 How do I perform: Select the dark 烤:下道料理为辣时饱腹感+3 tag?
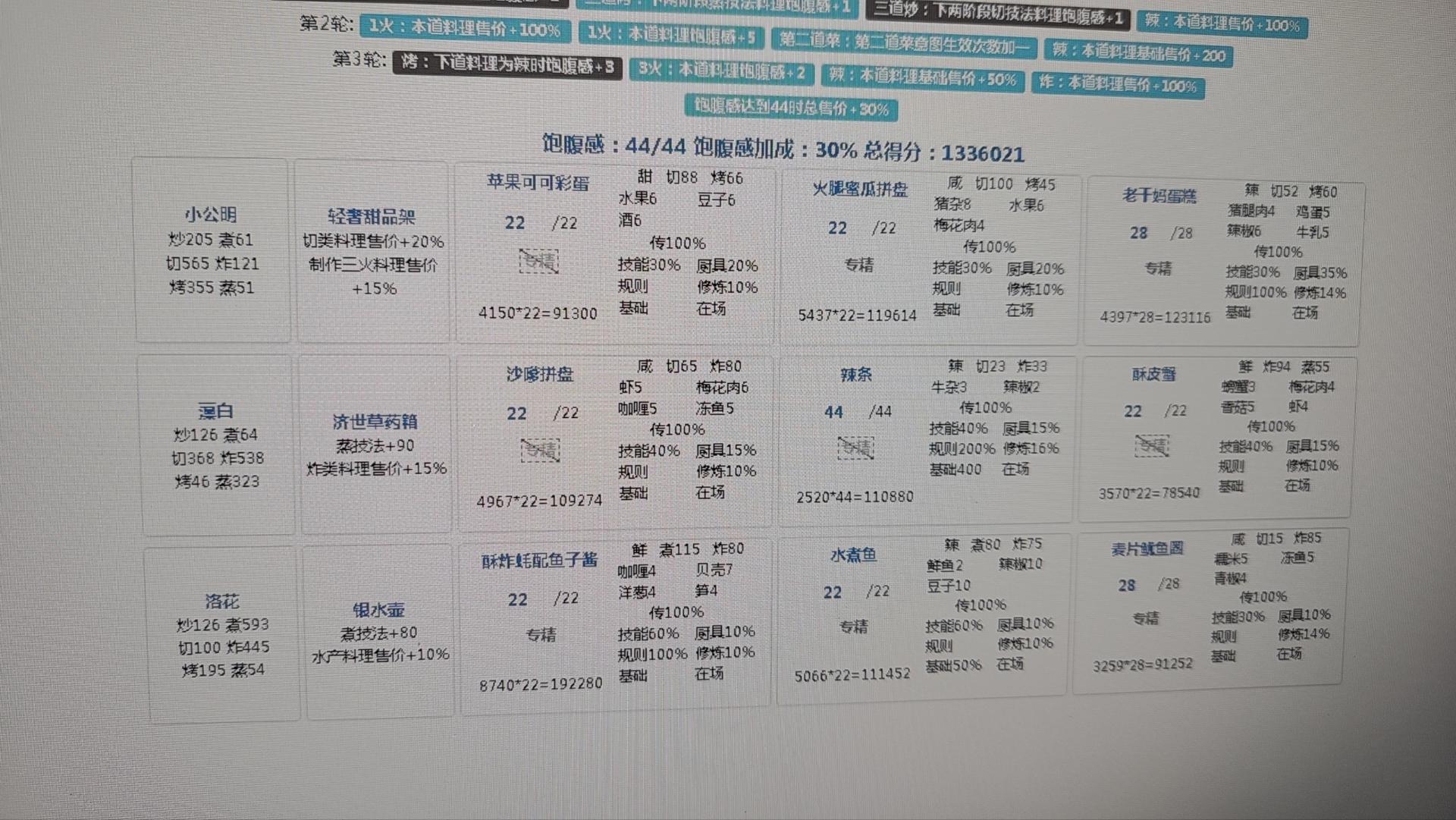pyautogui.click(x=507, y=65)
